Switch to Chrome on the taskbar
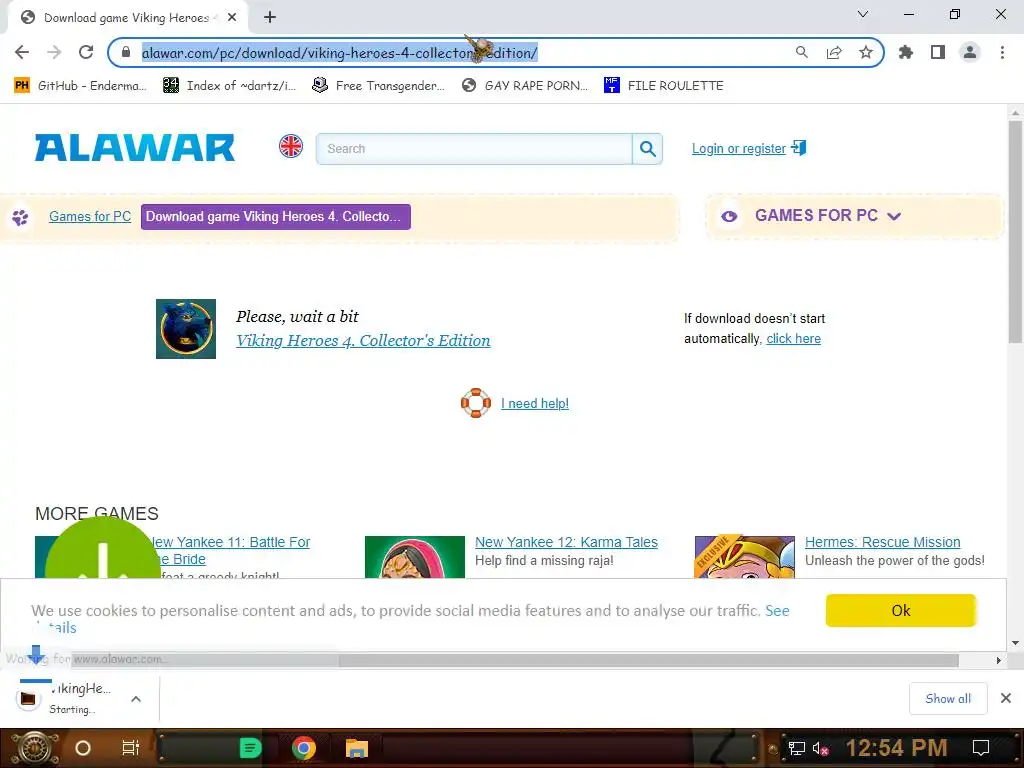Viewport: 1024px width, 768px height. click(304, 748)
